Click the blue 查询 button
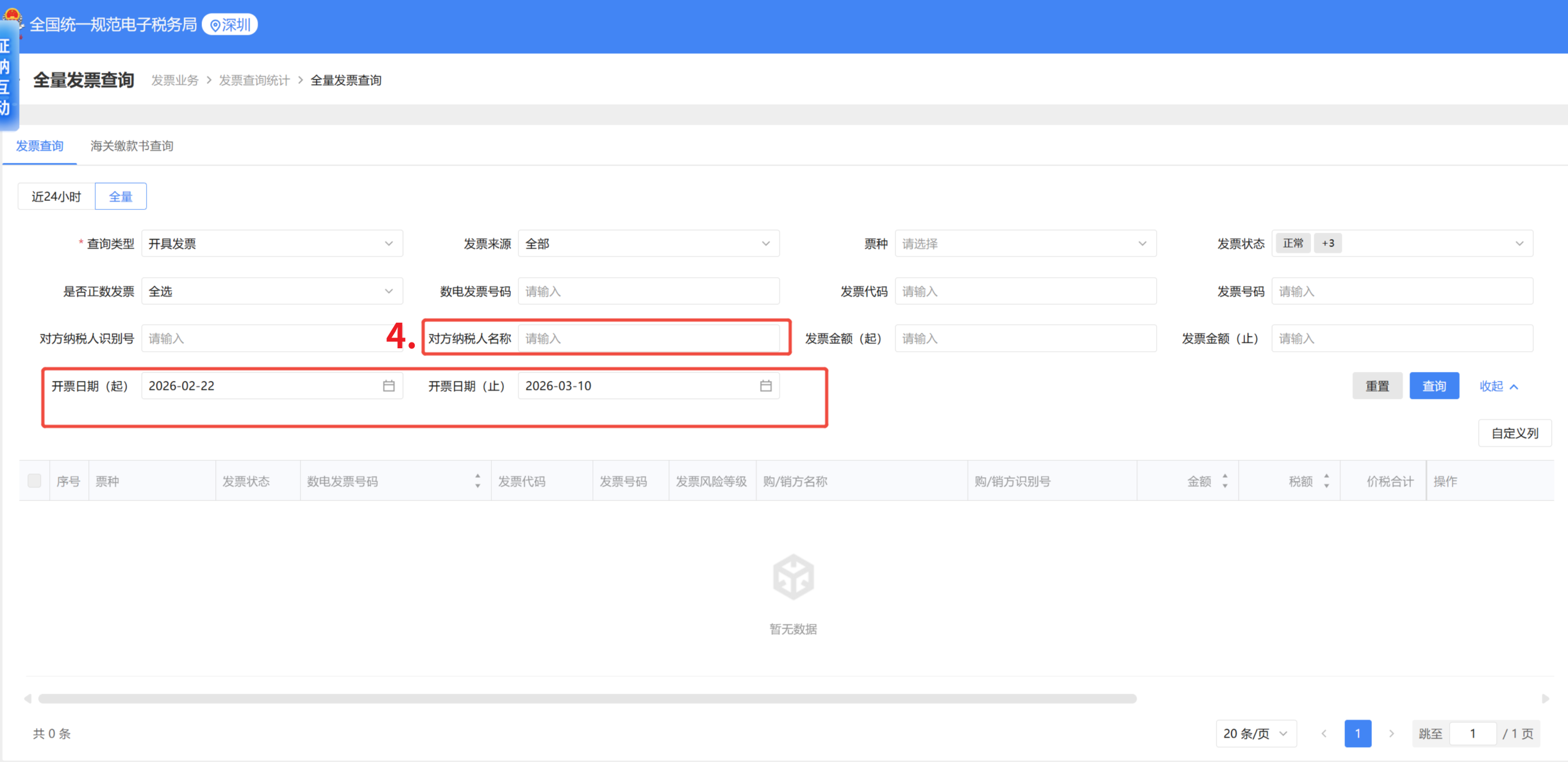The image size is (1568, 762). 1433,386
